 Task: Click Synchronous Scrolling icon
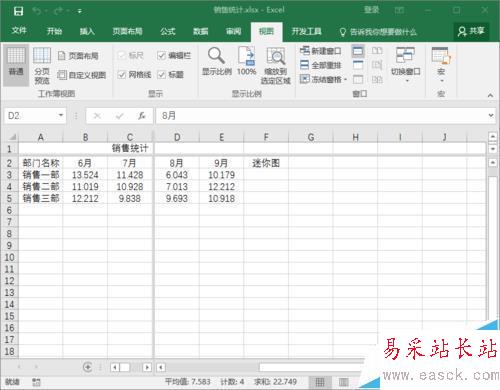point(377,65)
